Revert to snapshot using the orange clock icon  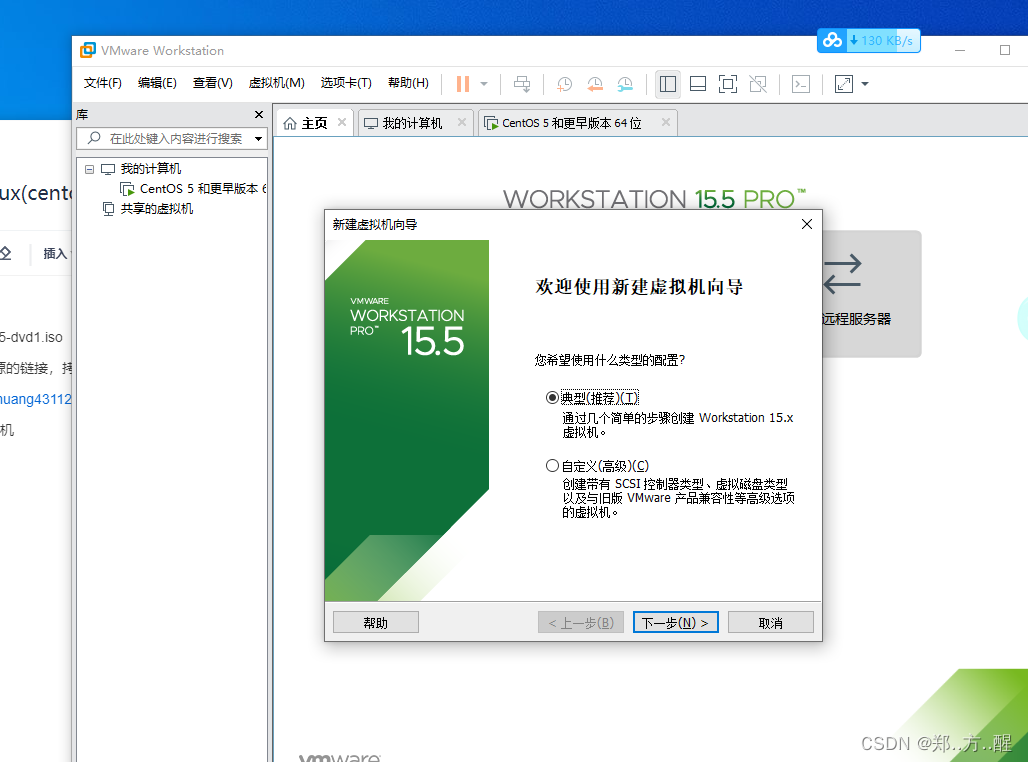[595, 84]
